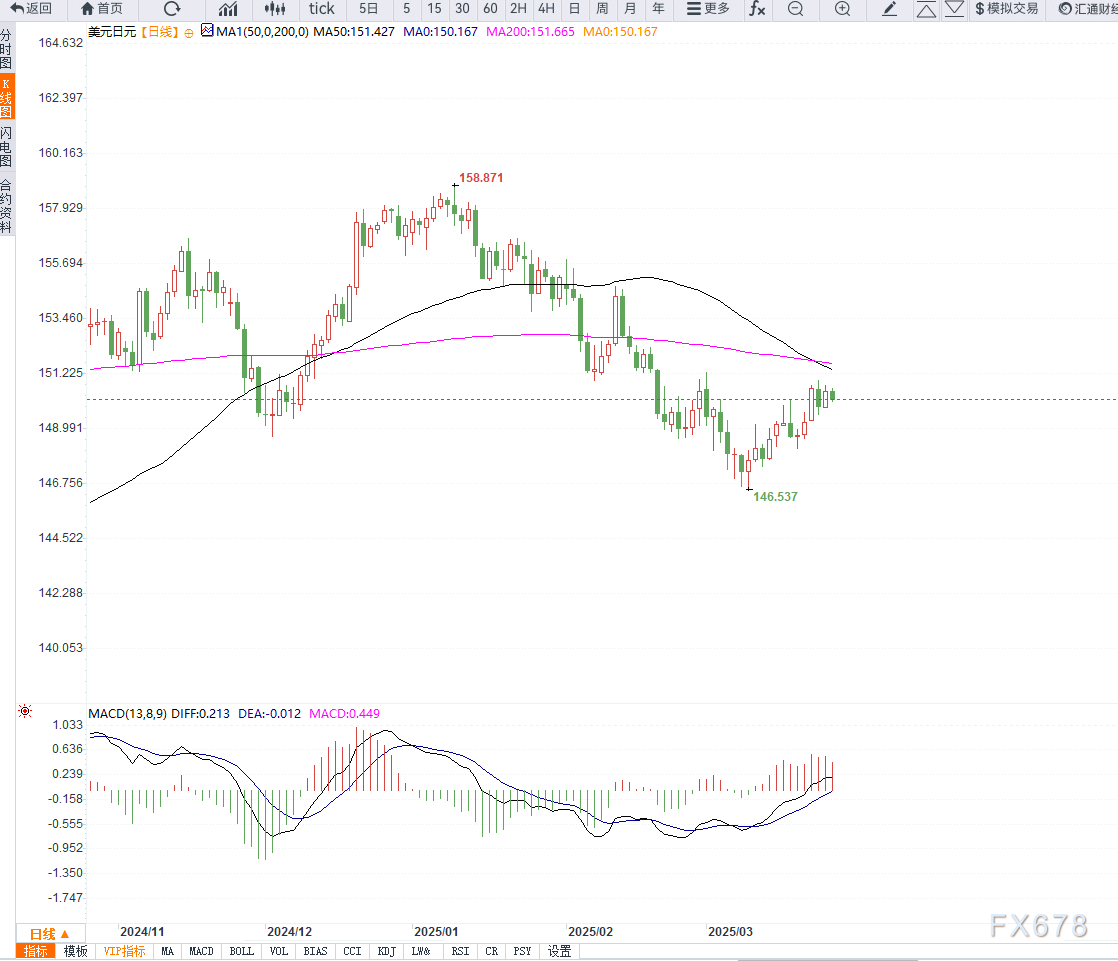Screen dimensions: 1118x961
Task: Open 模拟交易 simulated trading
Action: pyautogui.click(x=1006, y=9)
